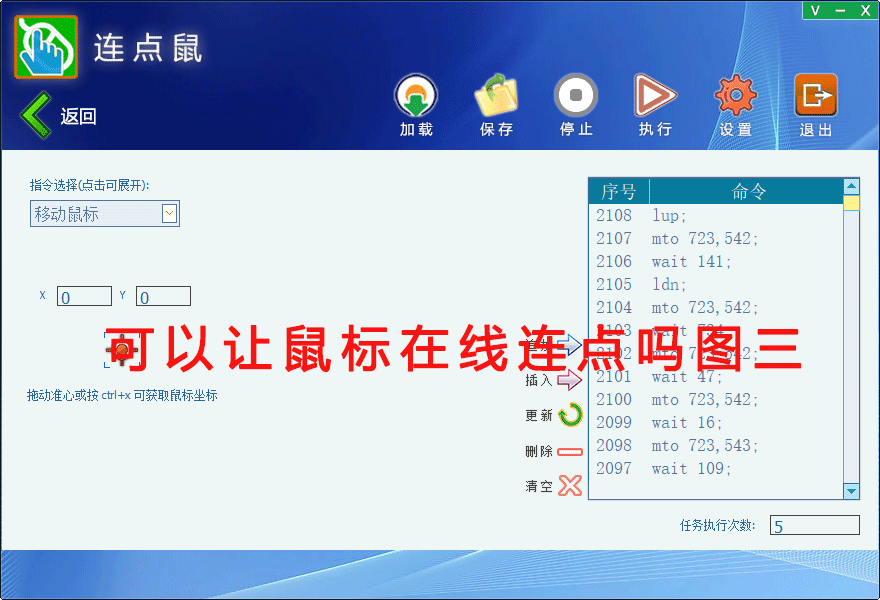Select row 2101 wait 47;
The image size is (880, 600).
point(716,377)
